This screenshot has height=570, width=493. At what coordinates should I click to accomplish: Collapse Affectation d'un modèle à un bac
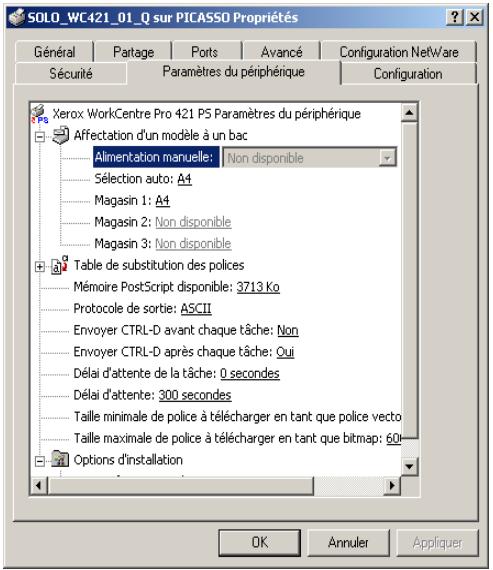[x=40, y=137]
